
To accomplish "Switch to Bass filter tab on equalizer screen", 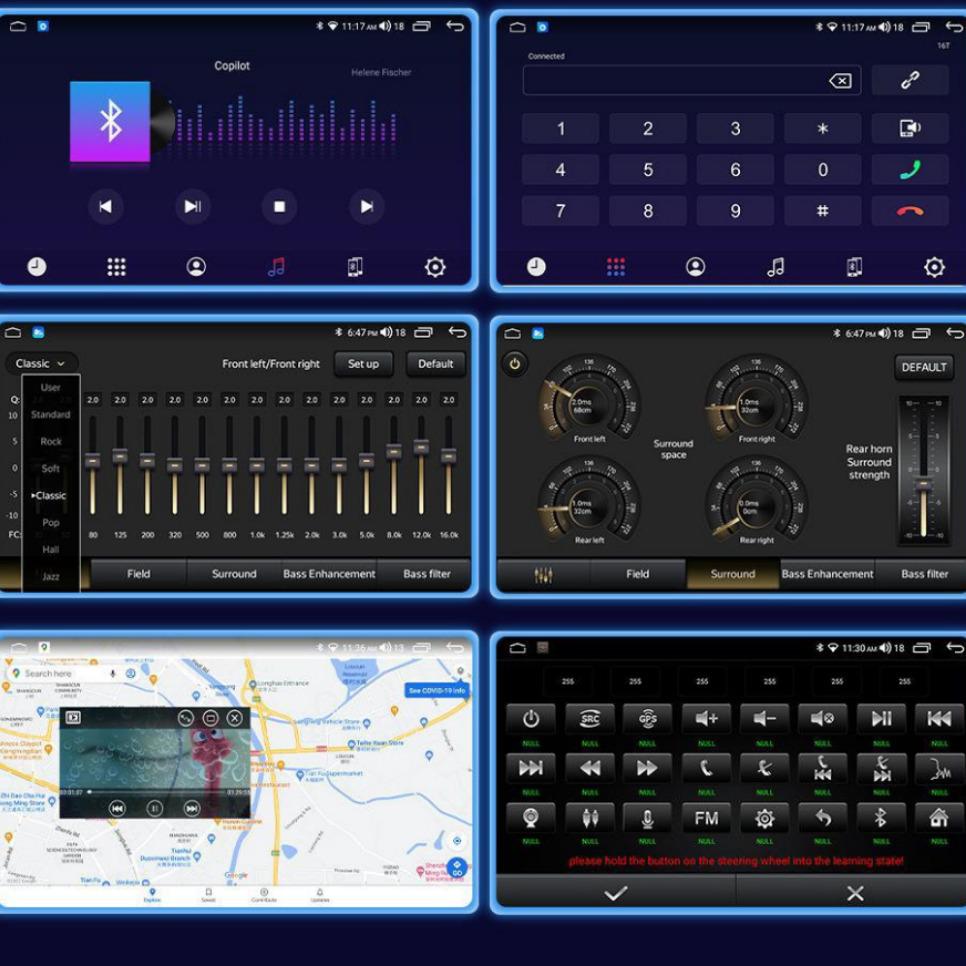I will (x=427, y=574).
